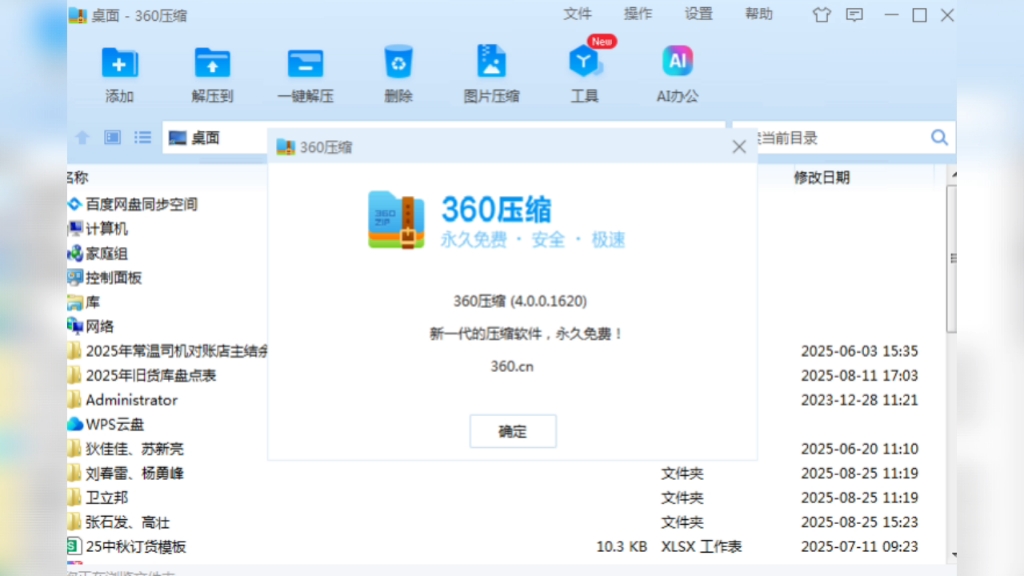
Task: Click the 百度网盘同步空间 sync icon
Action: click(x=75, y=204)
